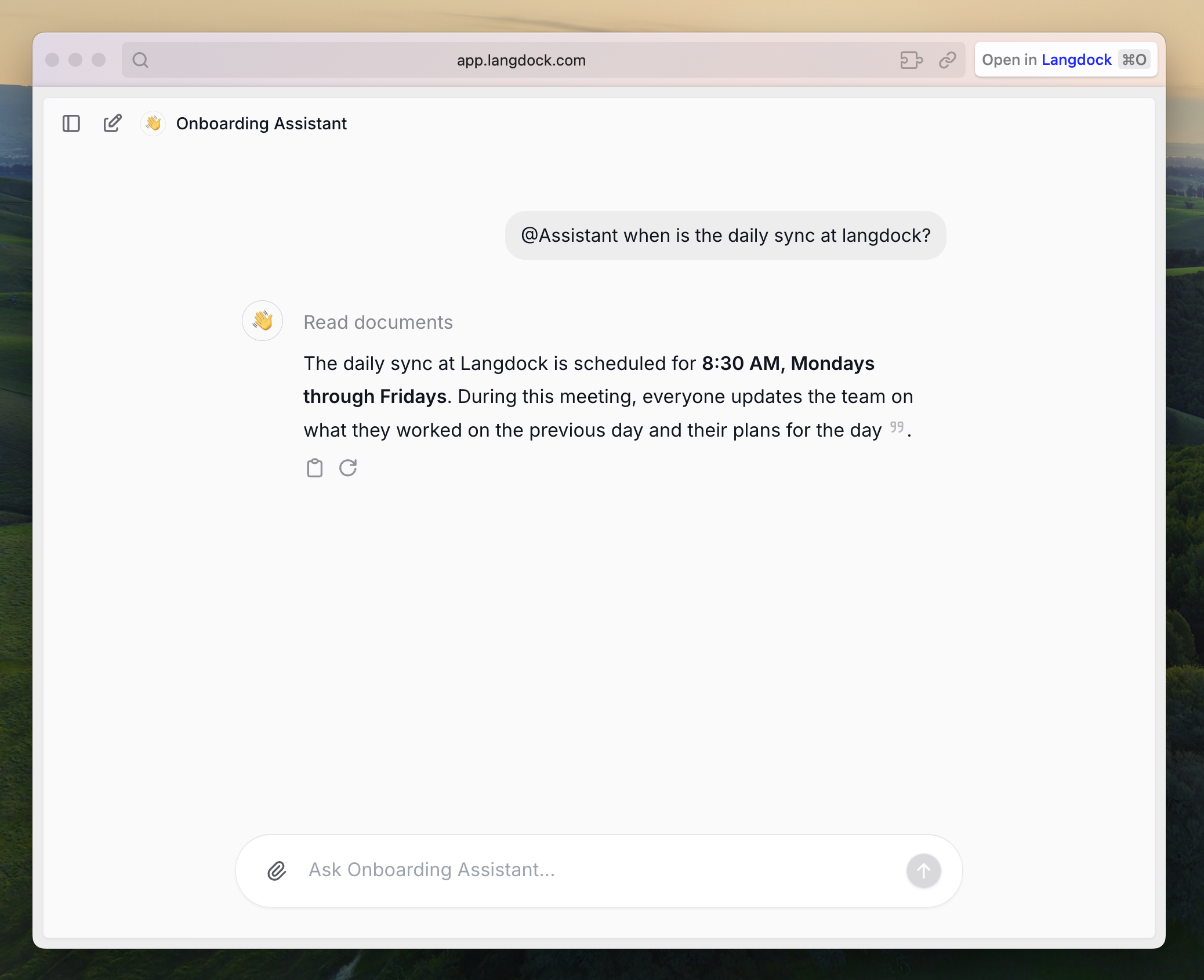
Task: Maximize window using third traffic light
Action: (99, 60)
